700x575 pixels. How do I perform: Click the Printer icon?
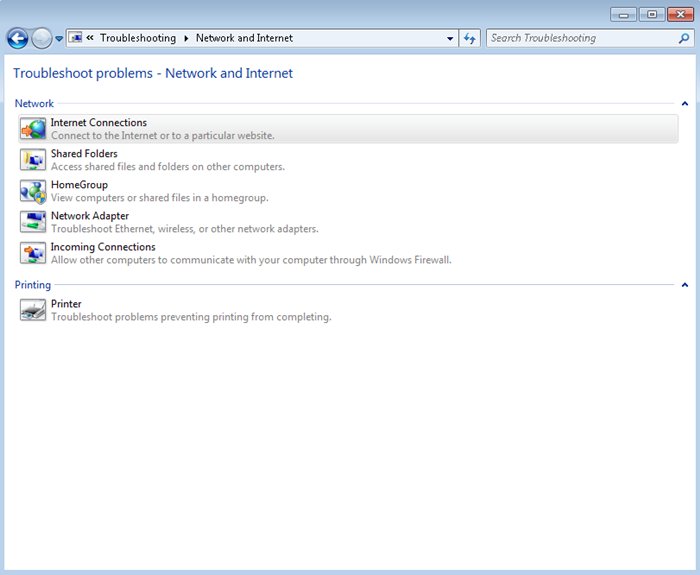(33, 310)
